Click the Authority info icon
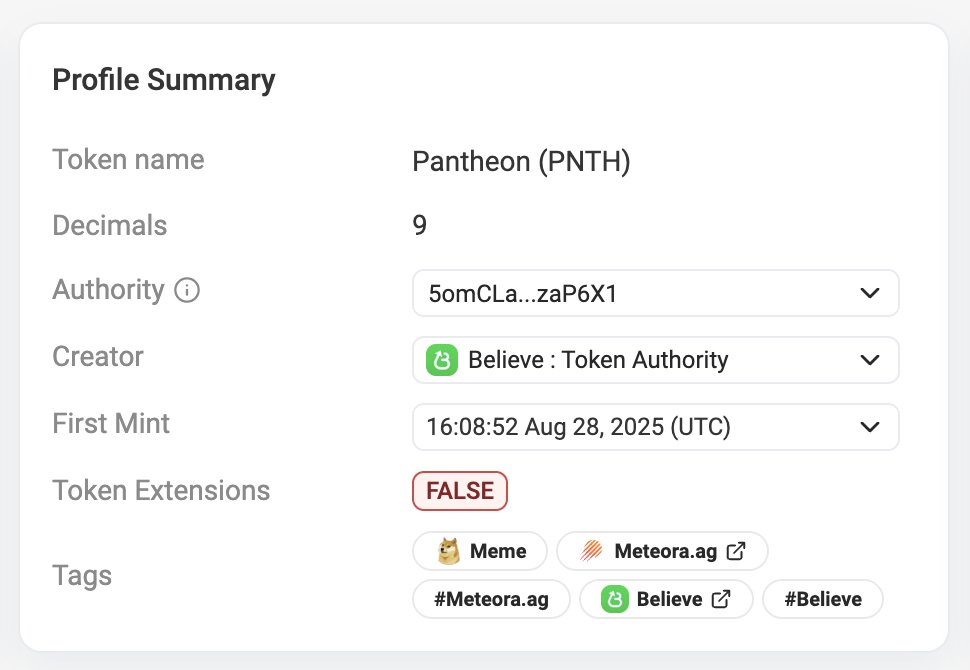Image resolution: width=970 pixels, height=670 pixels. [187, 291]
